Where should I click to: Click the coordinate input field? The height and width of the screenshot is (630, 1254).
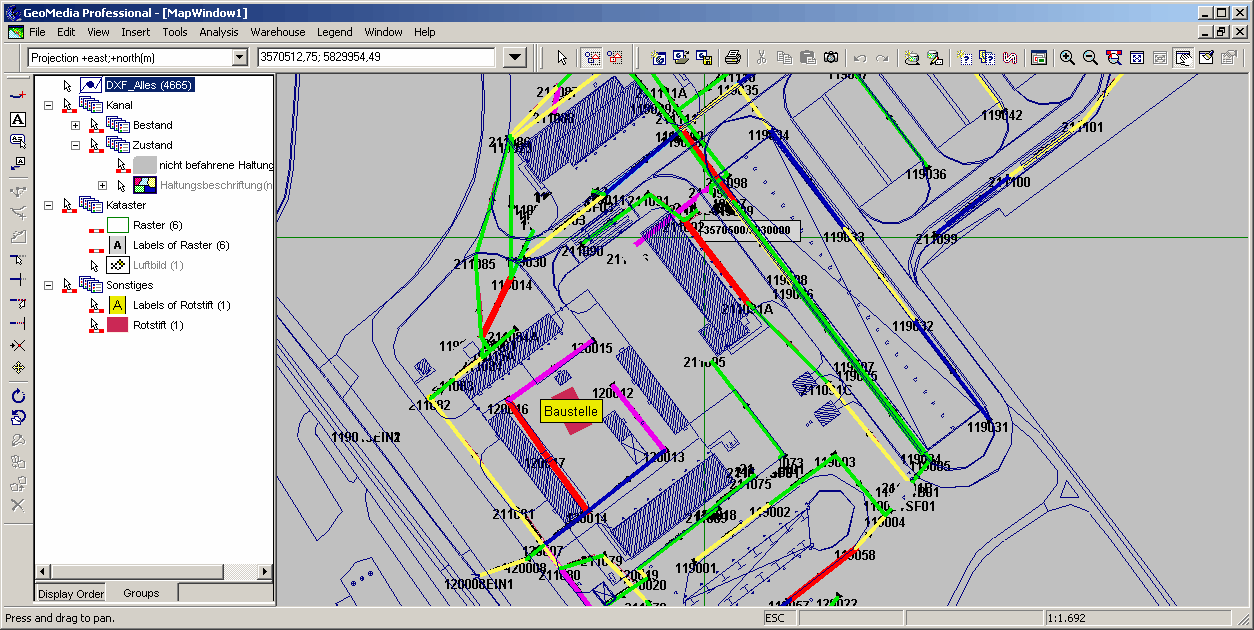pyautogui.click(x=375, y=58)
